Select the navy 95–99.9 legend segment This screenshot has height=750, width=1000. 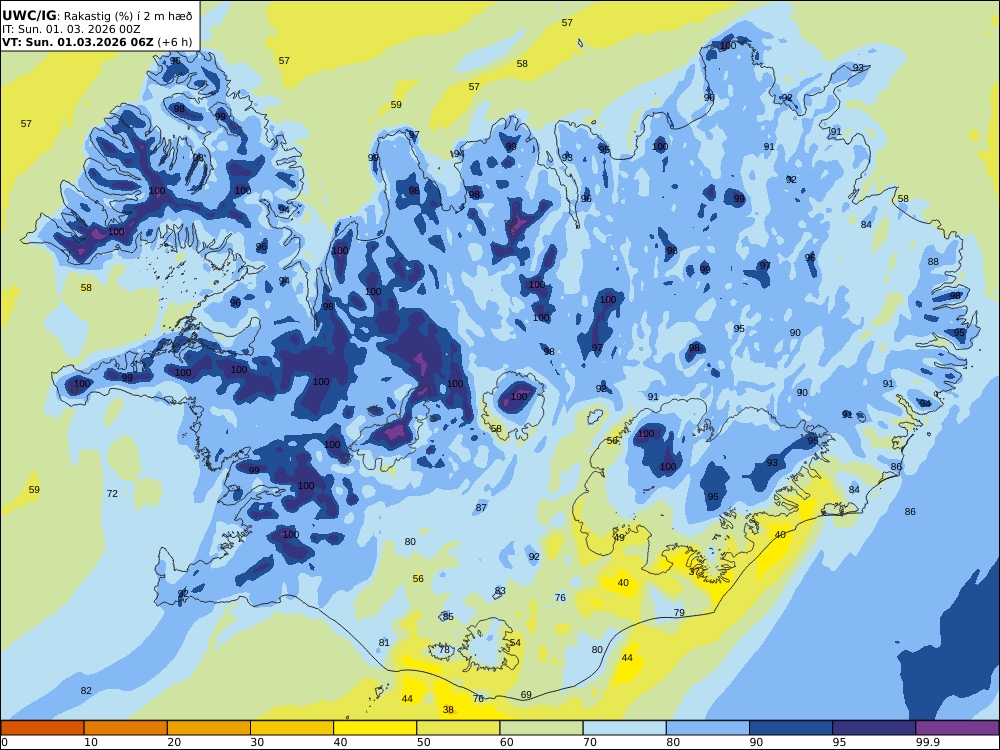[874, 728]
